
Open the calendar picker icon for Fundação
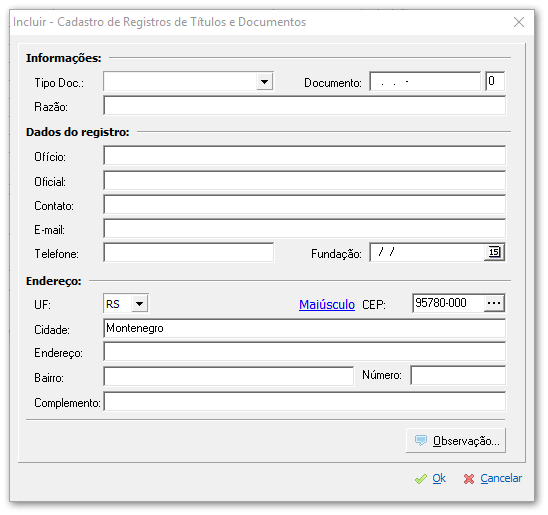(x=494, y=252)
